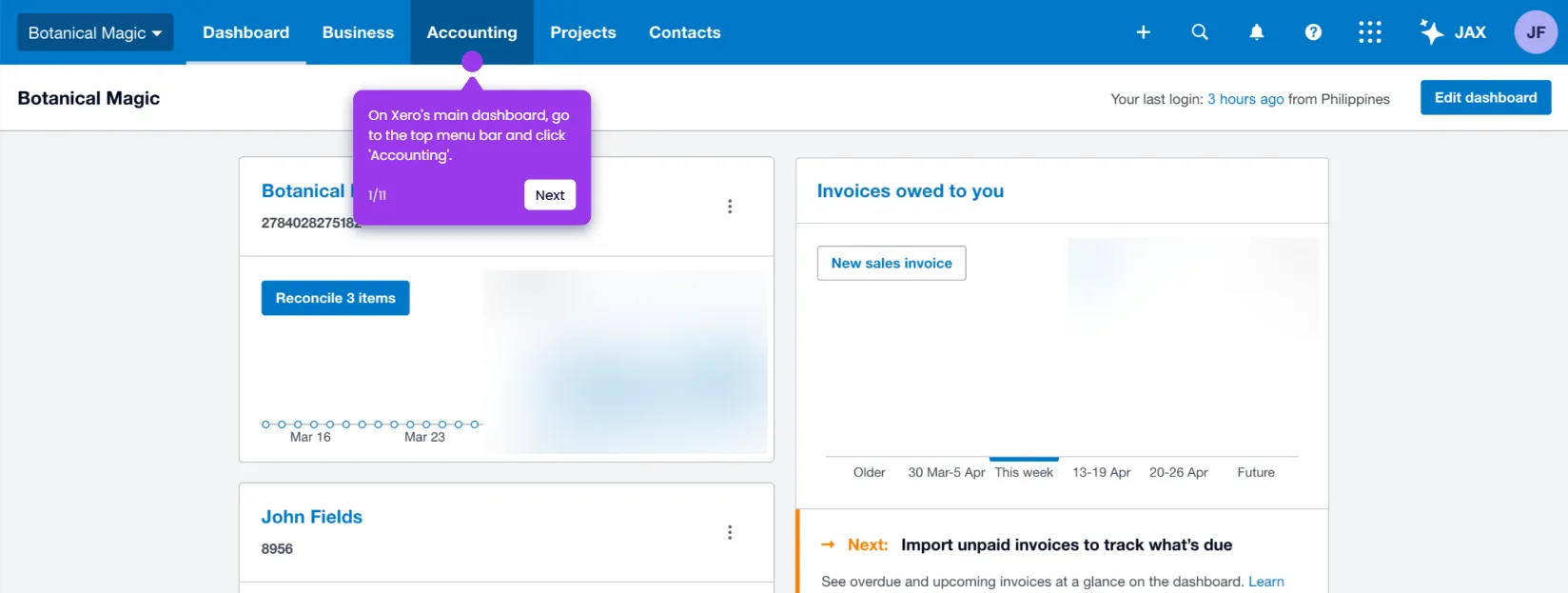Open the Accounting menu

pos(472,32)
